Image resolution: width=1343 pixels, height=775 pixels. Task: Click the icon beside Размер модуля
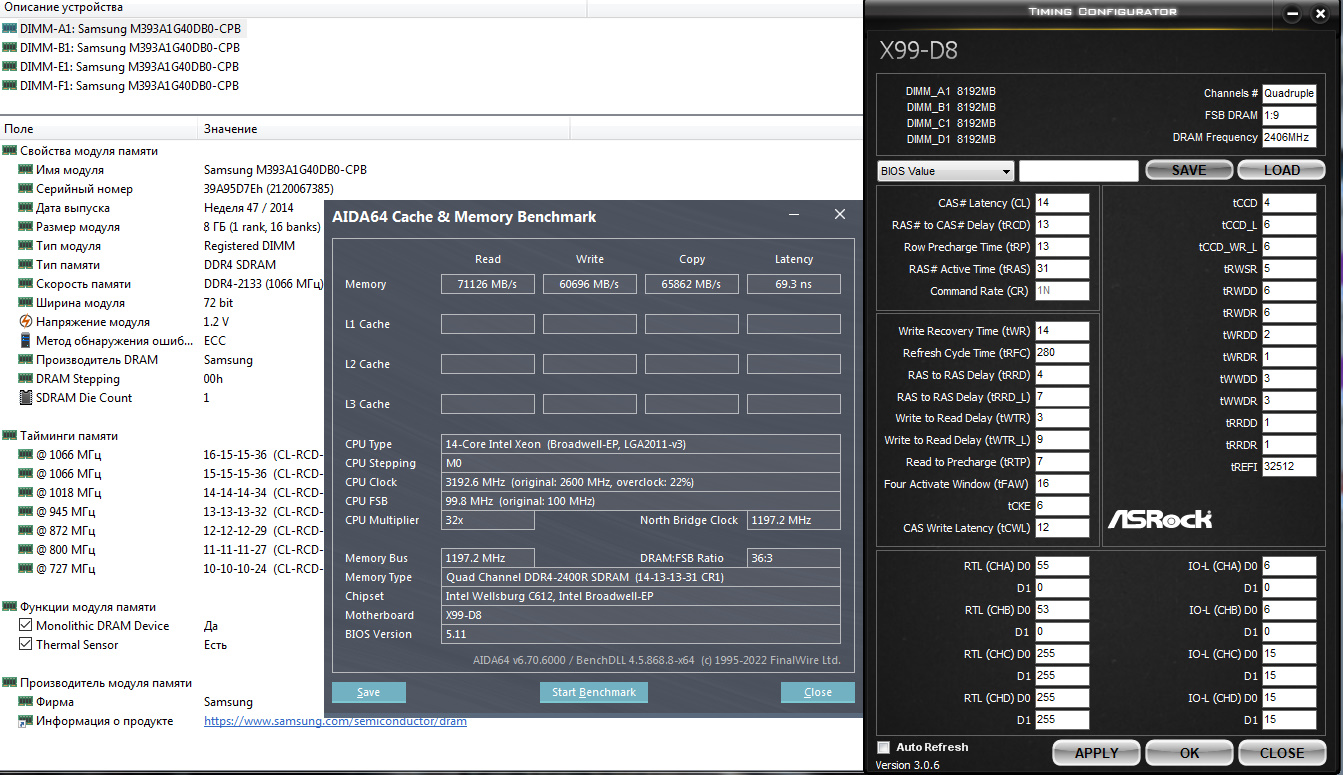tap(26, 227)
